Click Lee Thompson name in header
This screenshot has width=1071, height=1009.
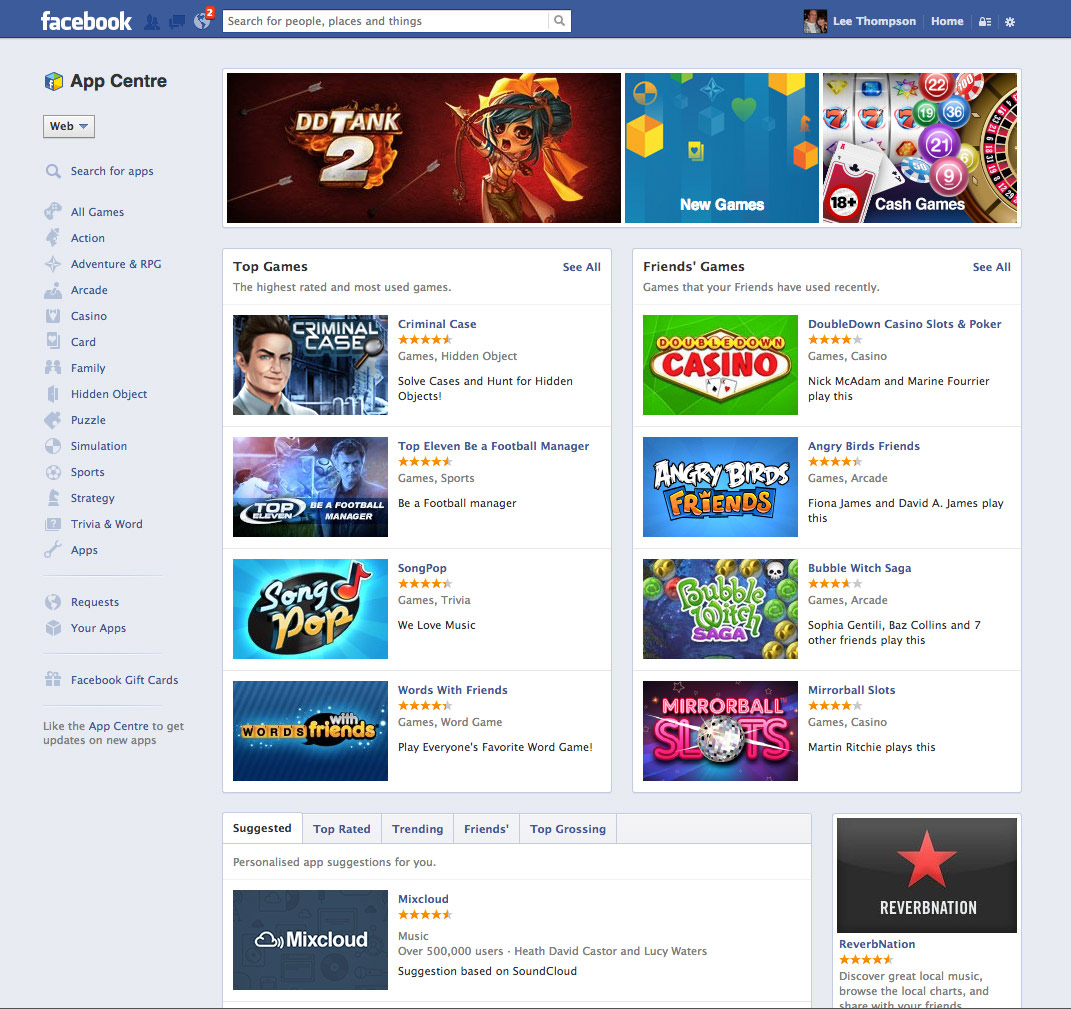[874, 21]
